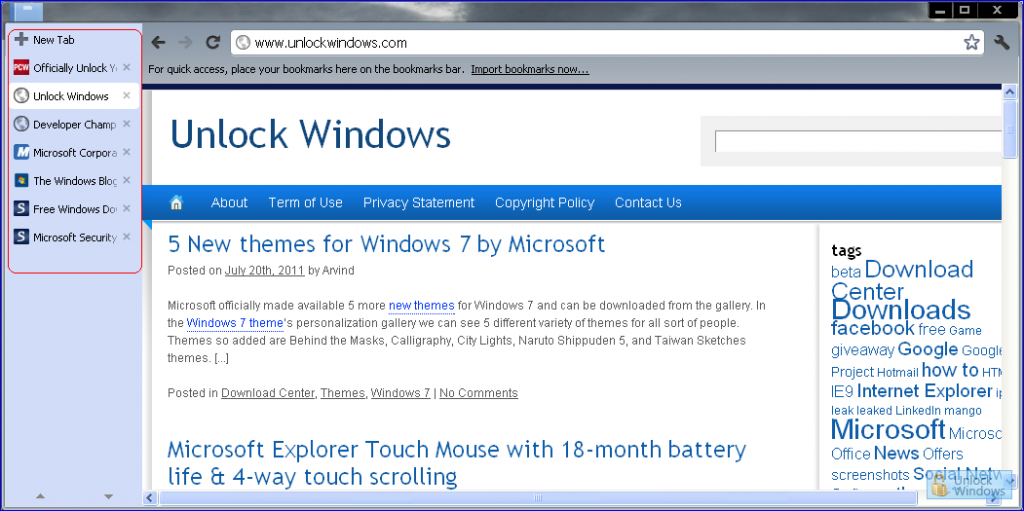Click the S favicon of Microsoft Security tab

click(x=22, y=237)
